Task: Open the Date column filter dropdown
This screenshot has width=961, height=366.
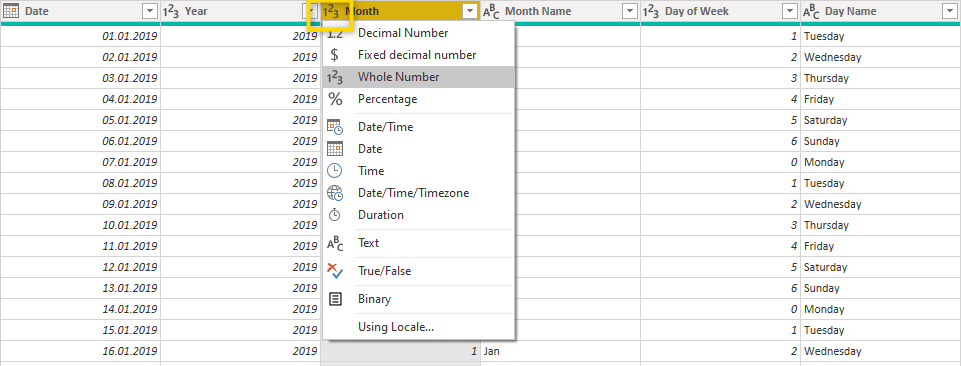Action: (x=150, y=11)
